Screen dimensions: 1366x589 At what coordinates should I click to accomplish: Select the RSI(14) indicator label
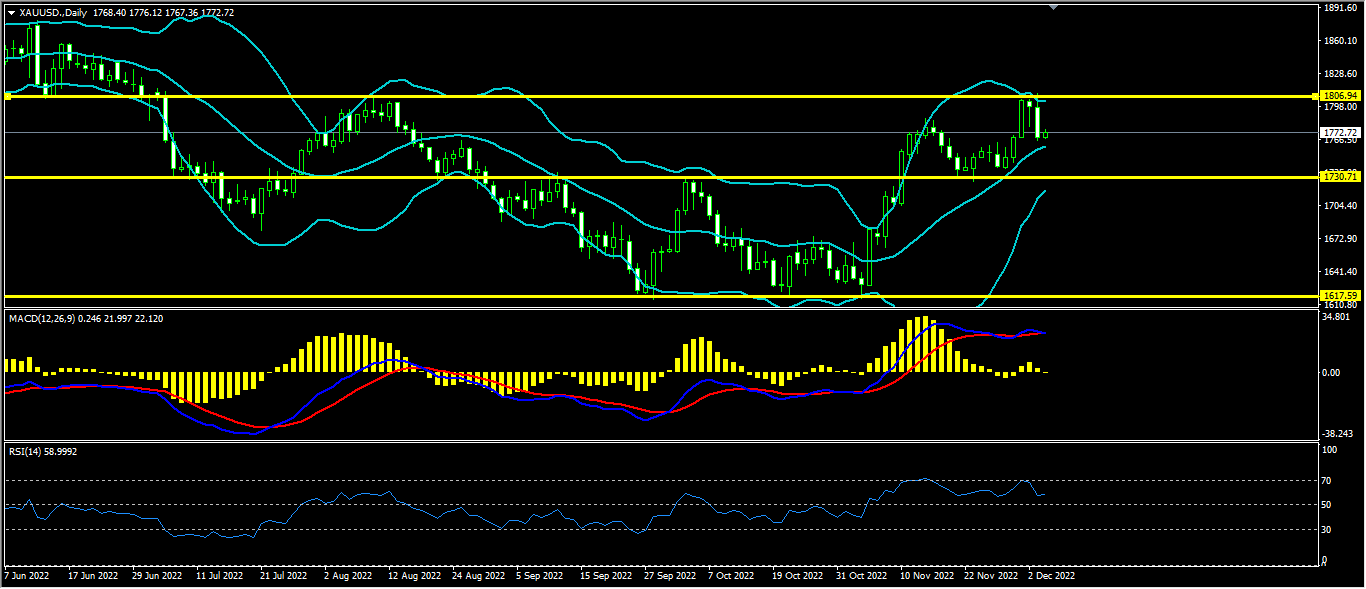pyautogui.click(x=25, y=451)
